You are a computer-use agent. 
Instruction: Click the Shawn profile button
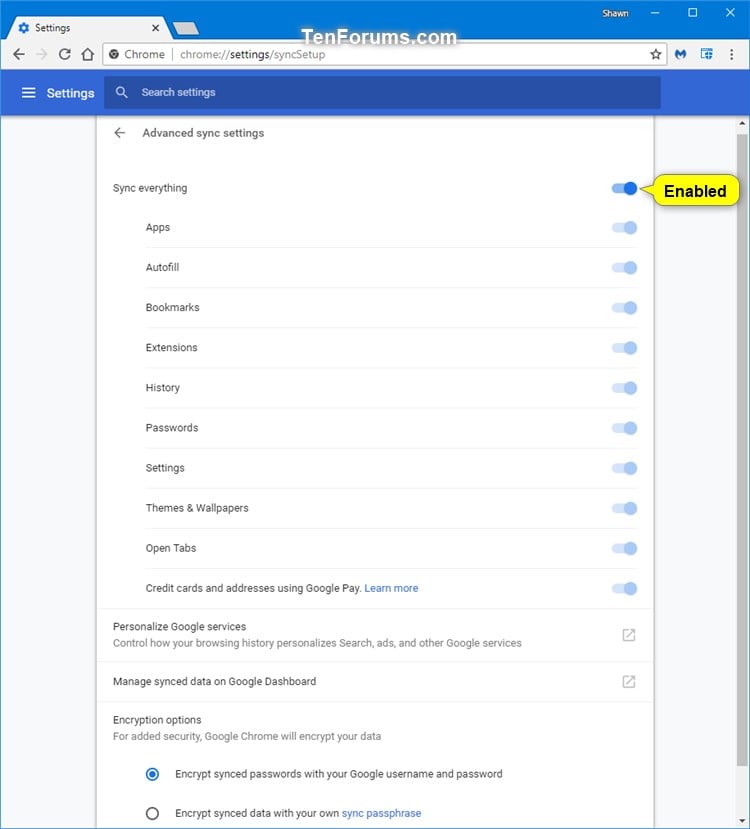[x=615, y=13]
